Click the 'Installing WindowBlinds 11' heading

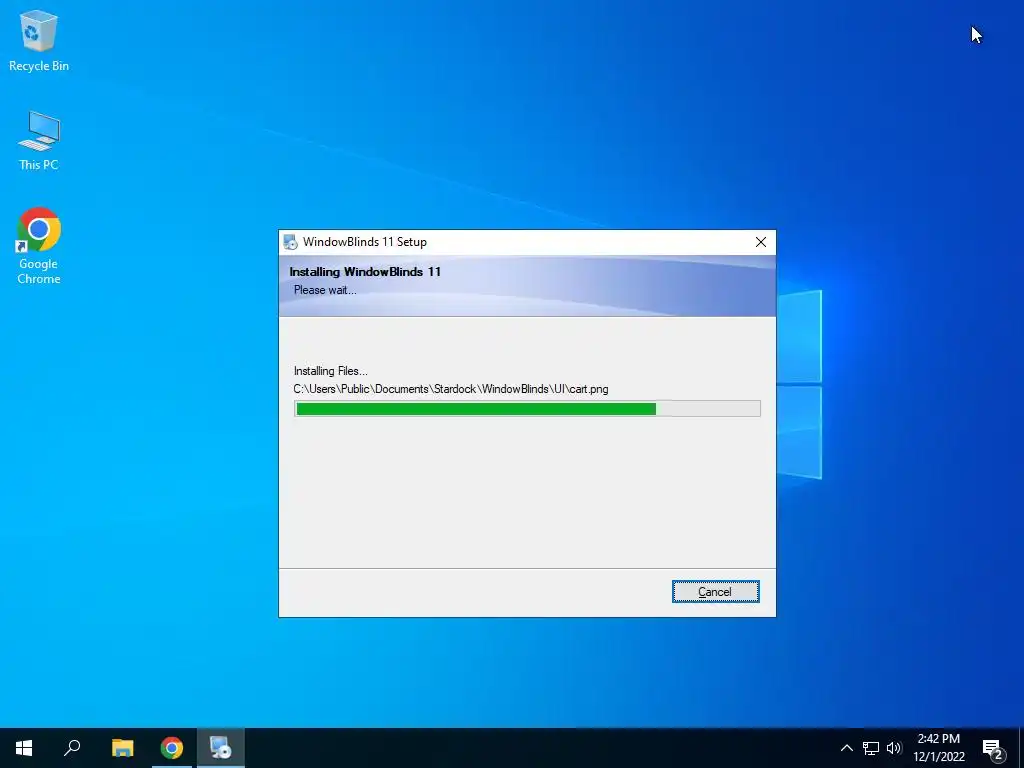pos(365,272)
